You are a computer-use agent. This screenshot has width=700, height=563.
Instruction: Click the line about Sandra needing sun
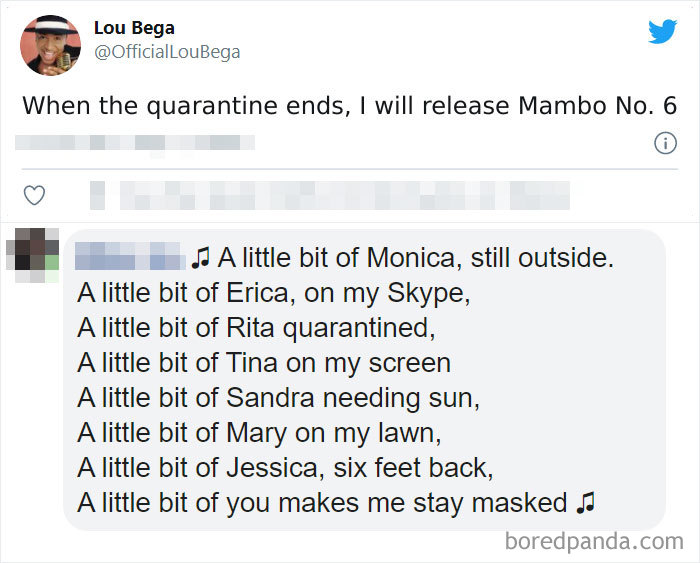pyautogui.click(x=278, y=397)
